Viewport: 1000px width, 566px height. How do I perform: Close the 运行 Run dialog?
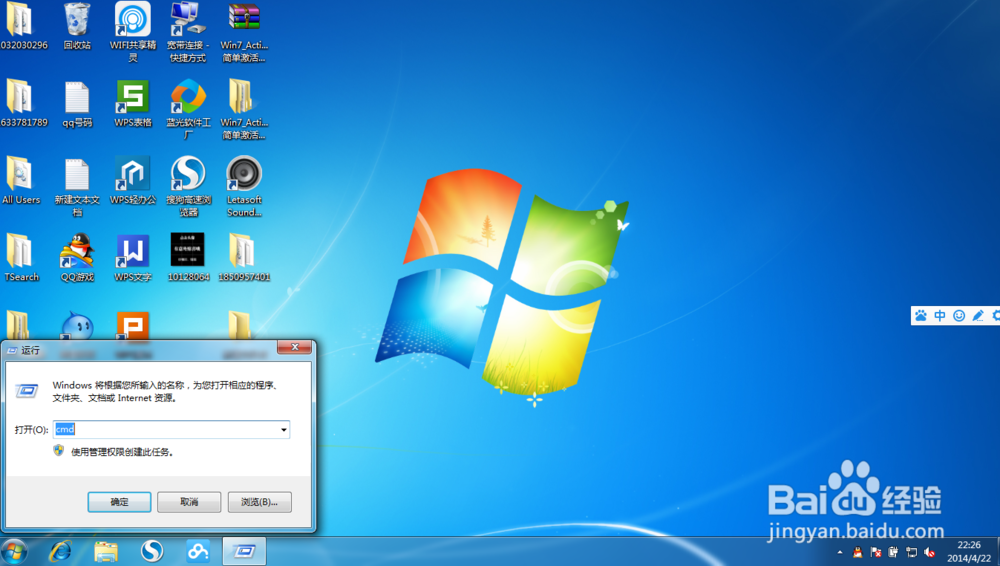point(295,347)
